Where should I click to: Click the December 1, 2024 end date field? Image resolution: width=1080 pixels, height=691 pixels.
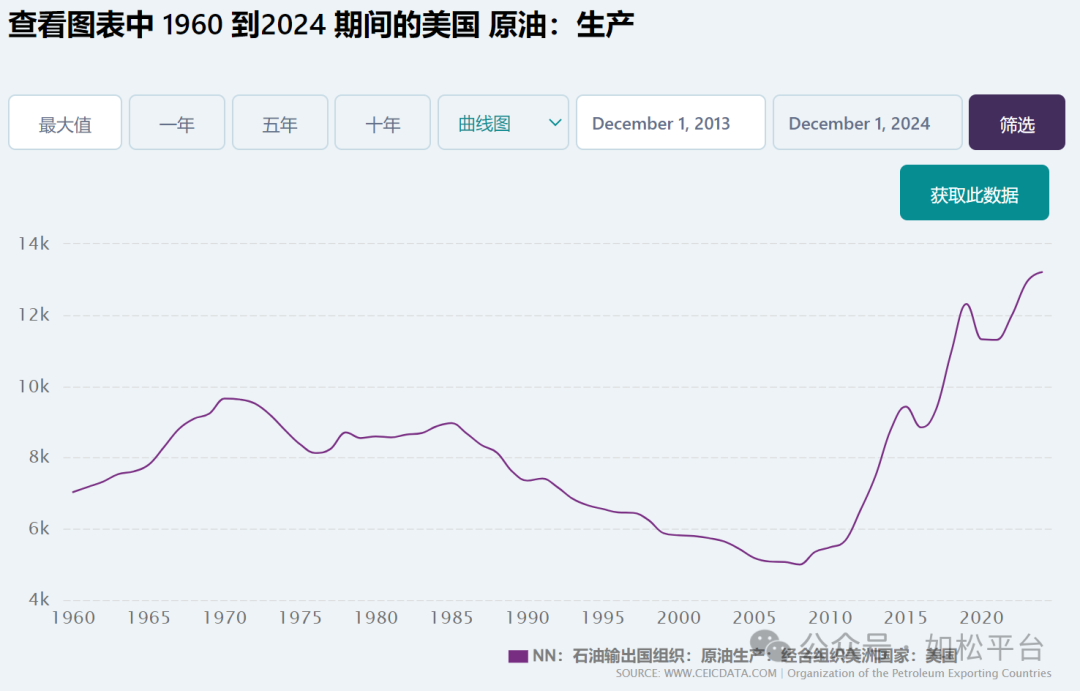click(x=867, y=123)
